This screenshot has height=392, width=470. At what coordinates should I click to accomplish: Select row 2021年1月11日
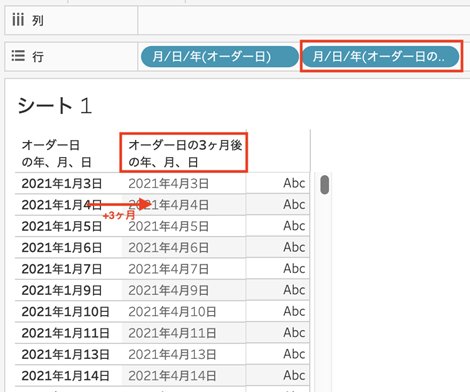(x=65, y=333)
